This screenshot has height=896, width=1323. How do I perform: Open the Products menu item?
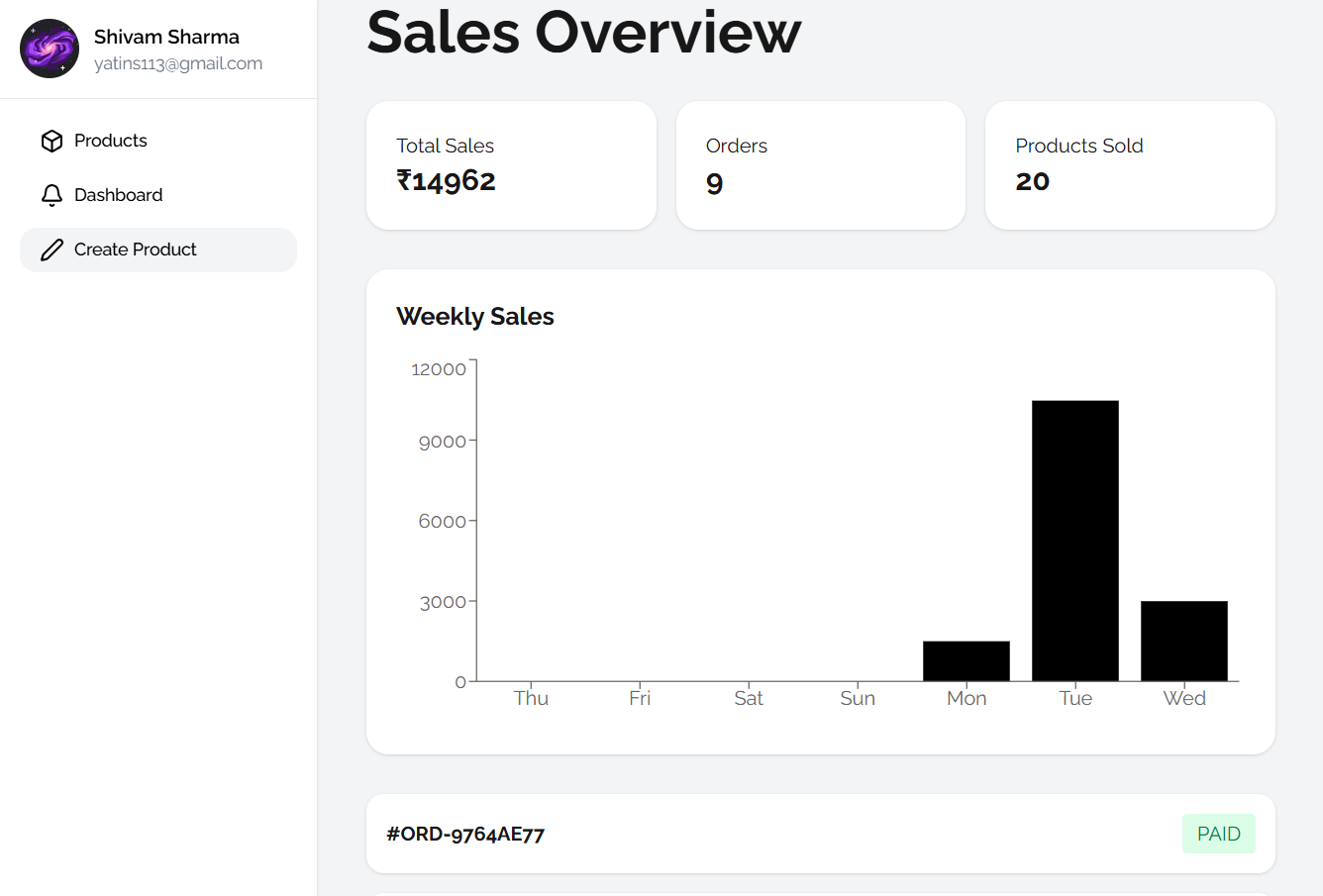[x=110, y=141]
